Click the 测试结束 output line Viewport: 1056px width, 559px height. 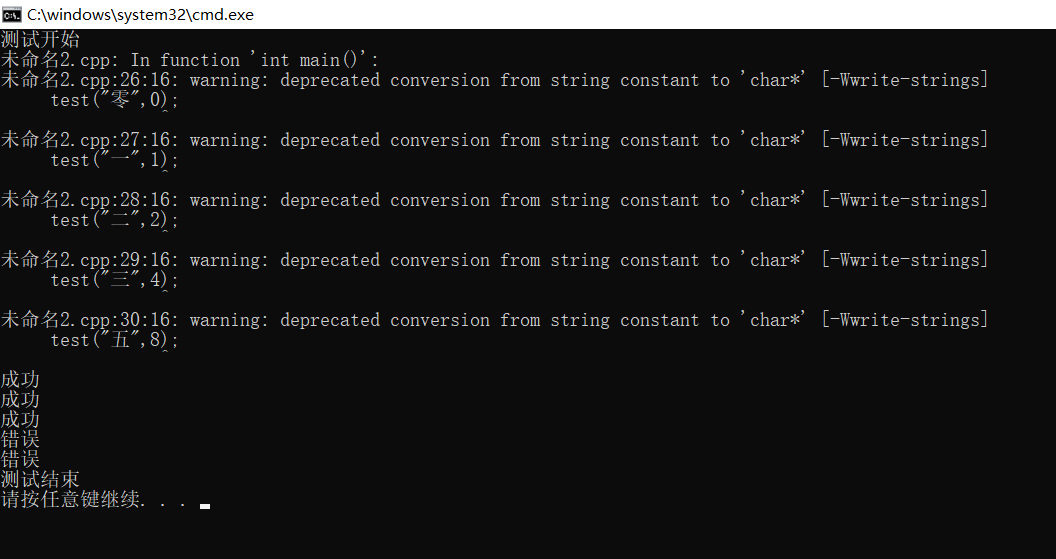click(x=40, y=480)
